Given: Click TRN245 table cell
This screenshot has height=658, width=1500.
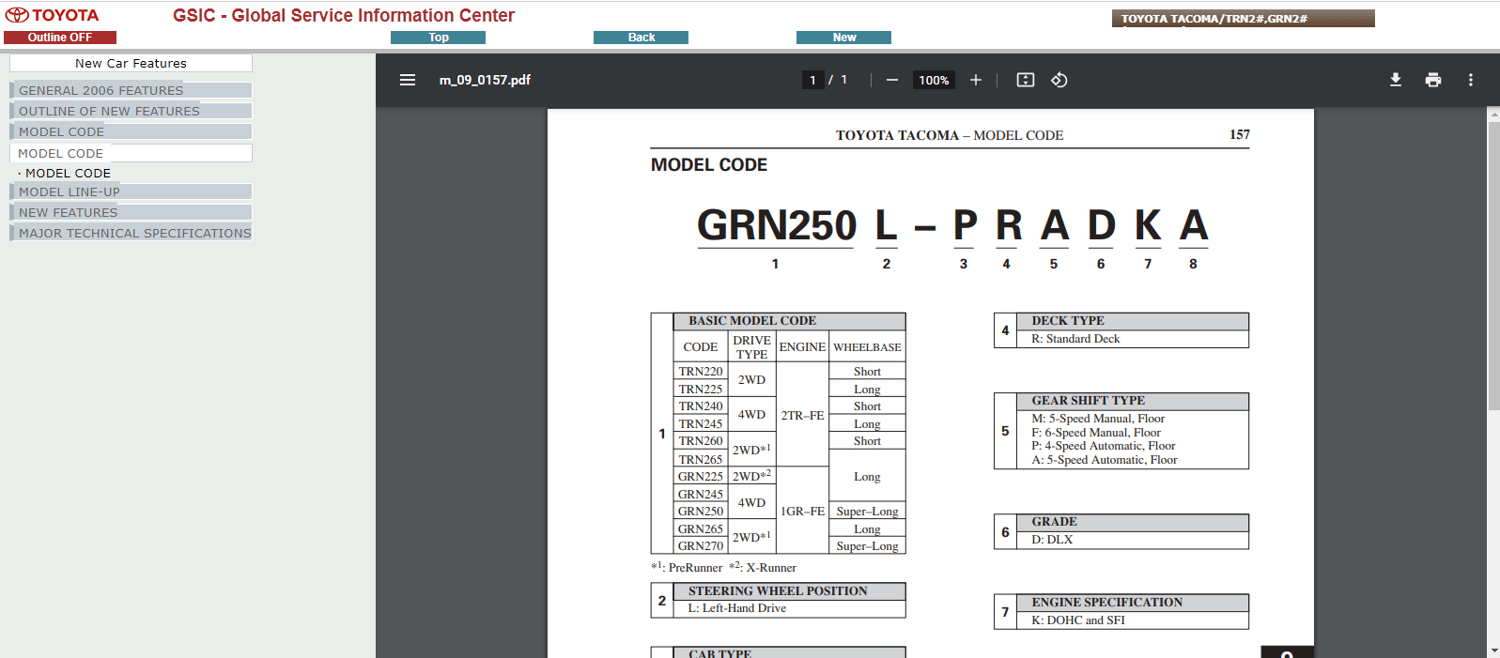Looking at the screenshot, I should (700, 424).
